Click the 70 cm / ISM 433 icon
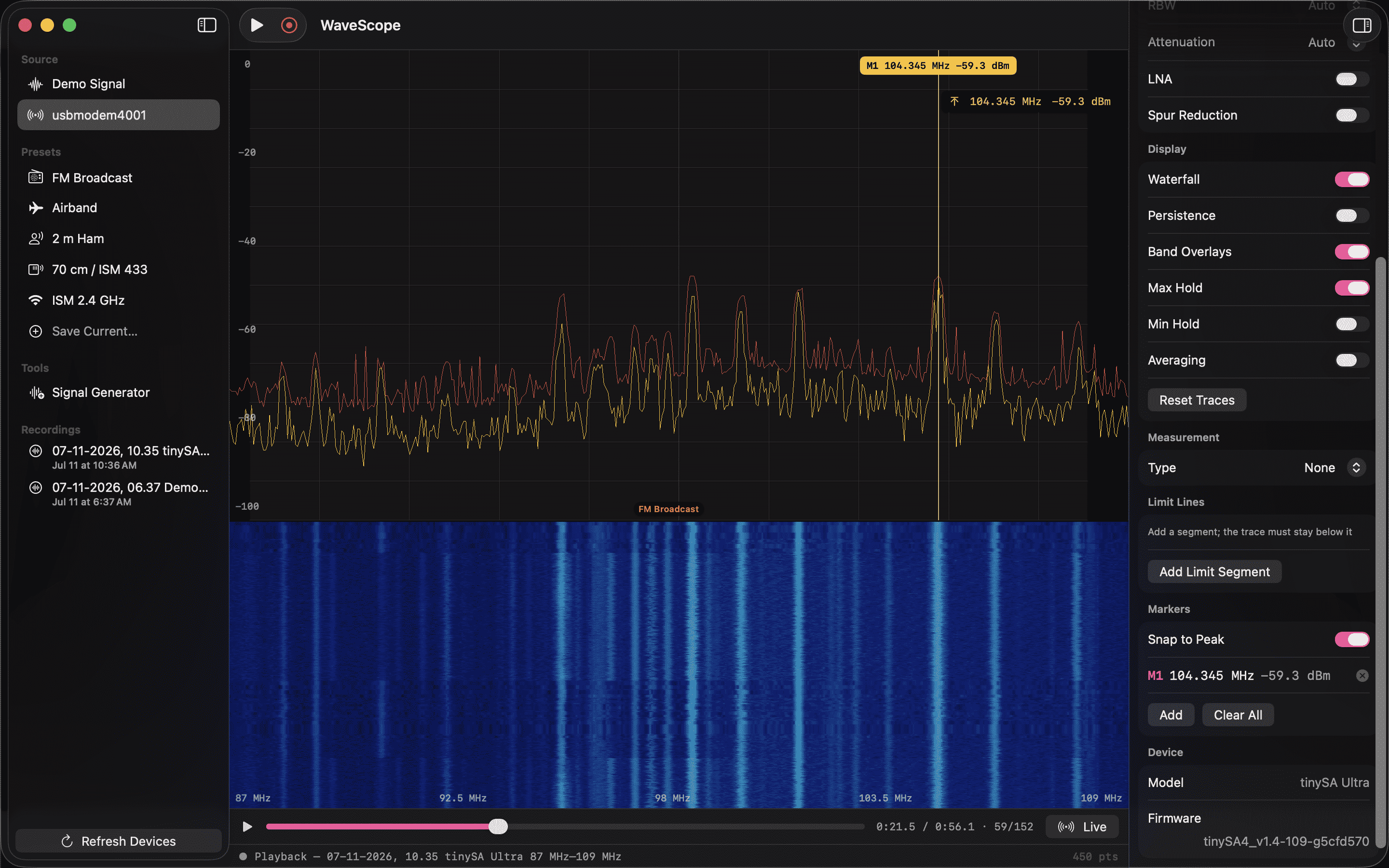Image resolution: width=1389 pixels, height=868 pixels. tap(36, 269)
